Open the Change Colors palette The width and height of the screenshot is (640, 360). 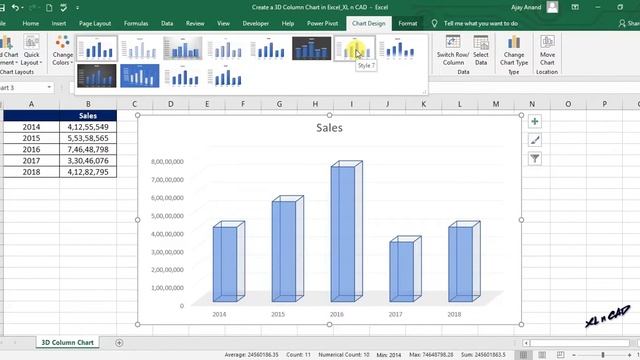click(62, 50)
